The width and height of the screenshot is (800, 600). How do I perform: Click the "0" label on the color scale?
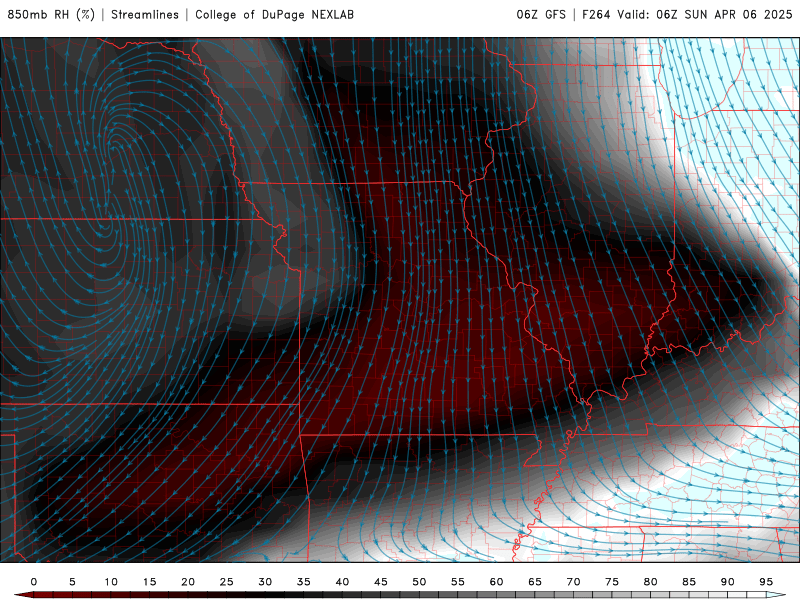click(34, 582)
